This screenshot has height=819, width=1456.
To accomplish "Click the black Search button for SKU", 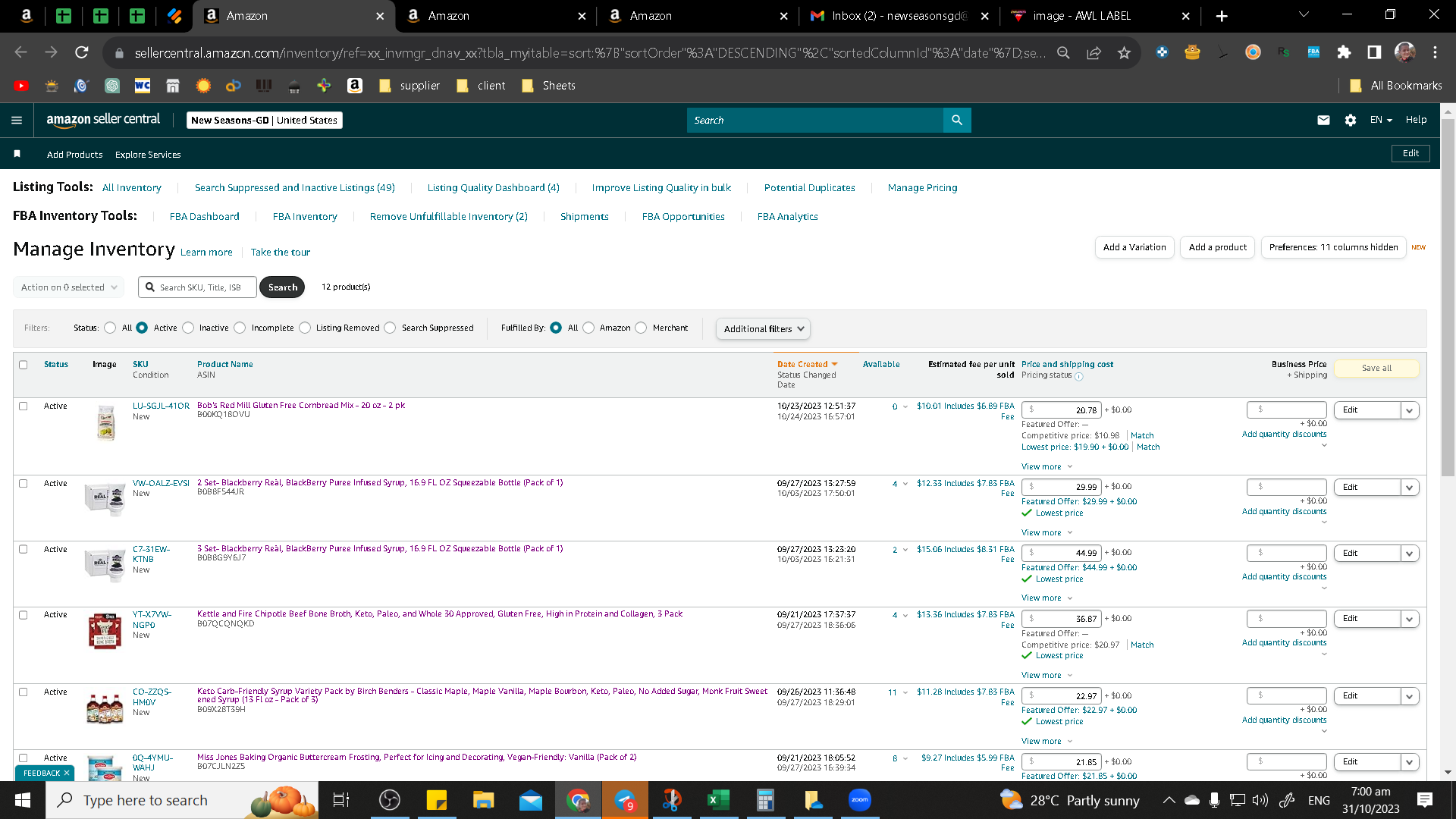I will (282, 287).
